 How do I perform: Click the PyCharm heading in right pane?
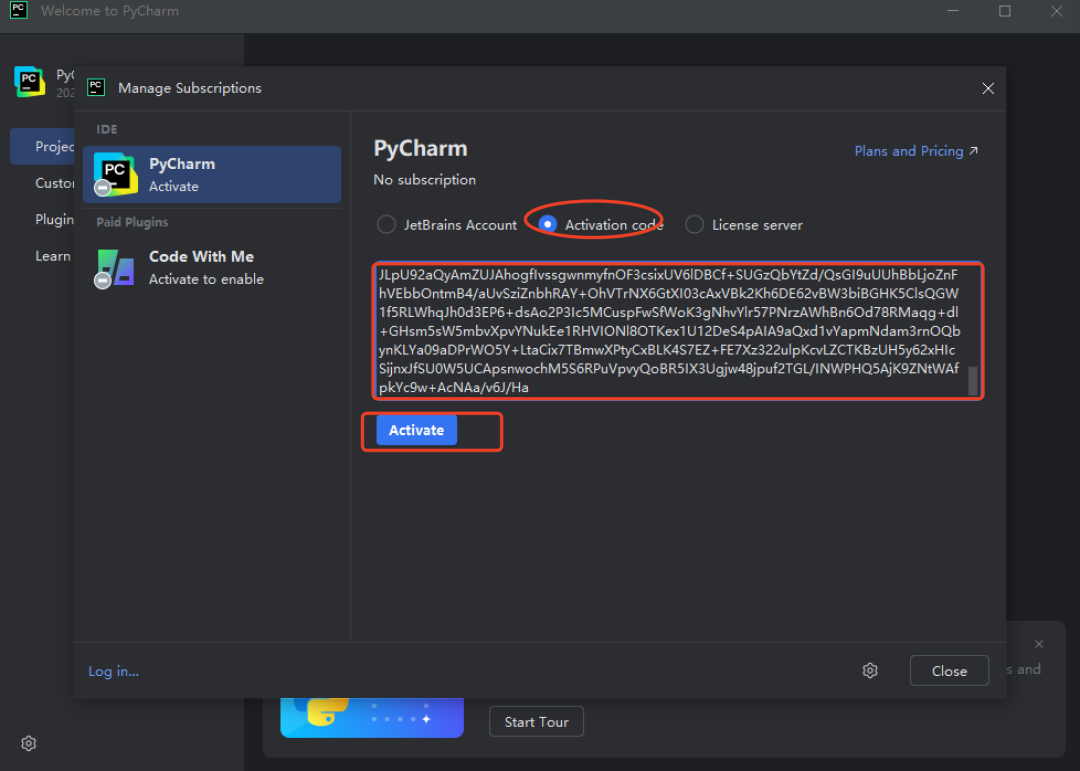point(420,148)
